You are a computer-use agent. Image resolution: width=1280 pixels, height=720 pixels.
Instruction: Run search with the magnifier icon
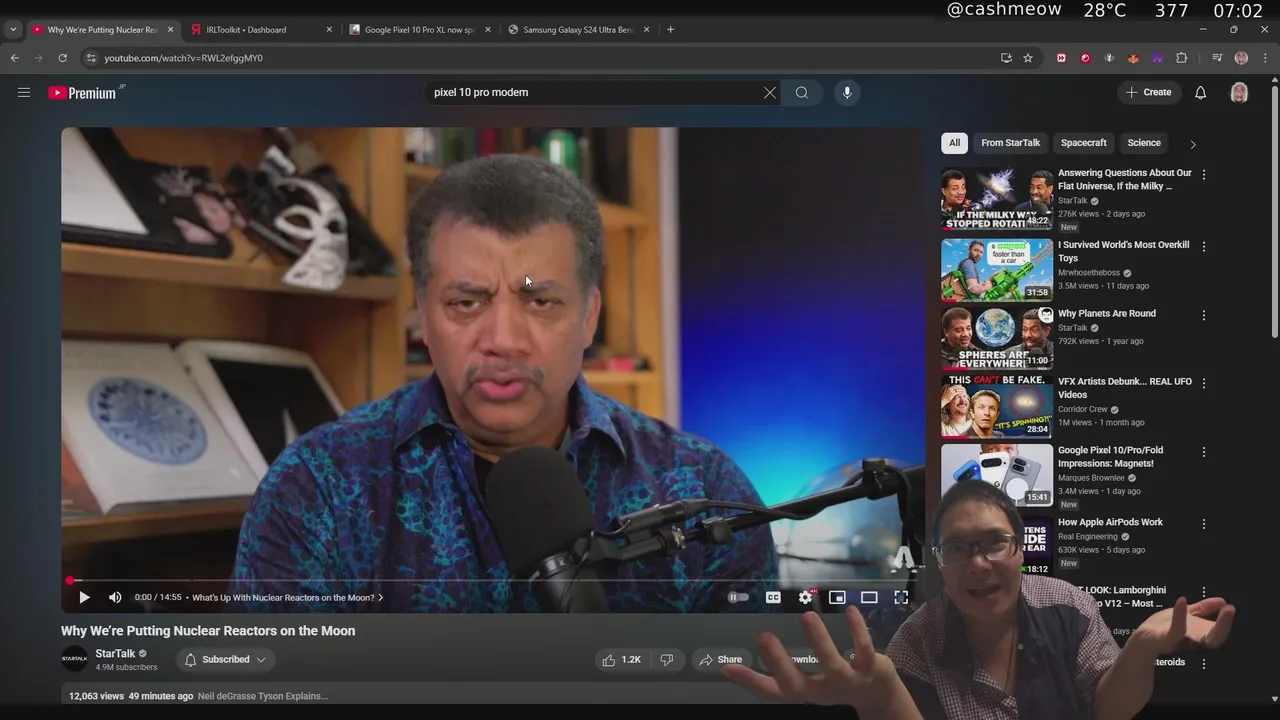[x=802, y=92]
